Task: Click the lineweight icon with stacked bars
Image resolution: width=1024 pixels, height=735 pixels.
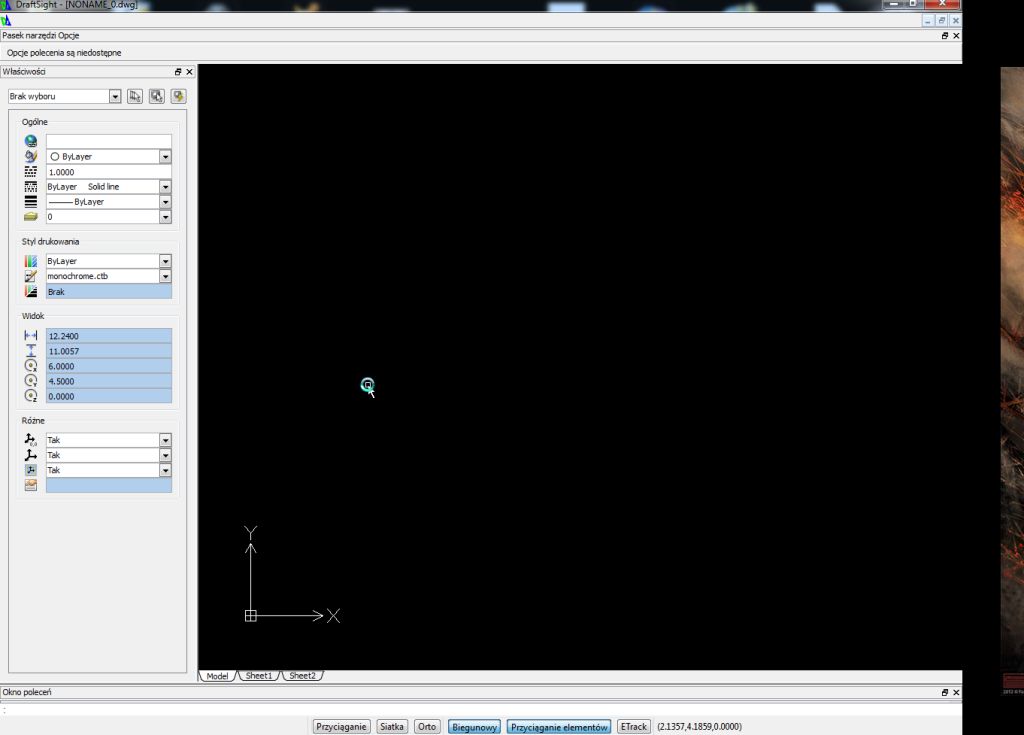Action: 31,201
